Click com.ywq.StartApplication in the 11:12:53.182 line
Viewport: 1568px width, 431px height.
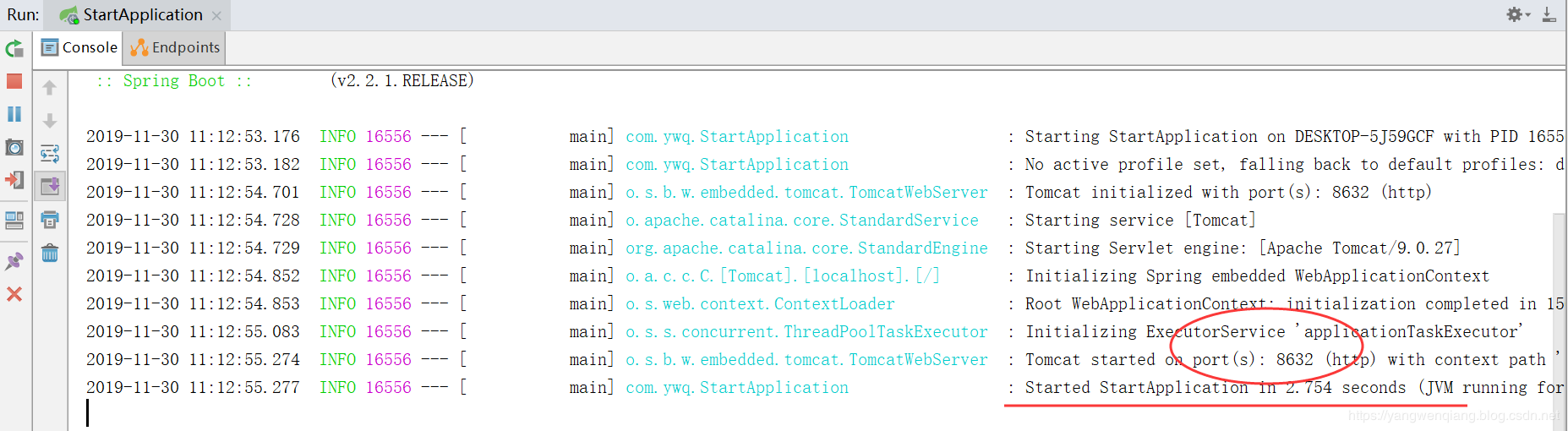pos(737,164)
